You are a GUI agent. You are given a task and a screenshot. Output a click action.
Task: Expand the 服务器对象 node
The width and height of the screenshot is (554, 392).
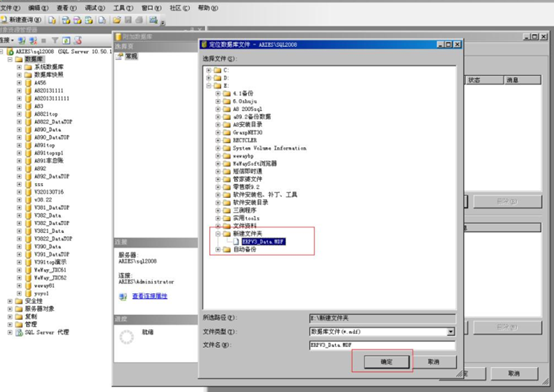tap(10, 309)
